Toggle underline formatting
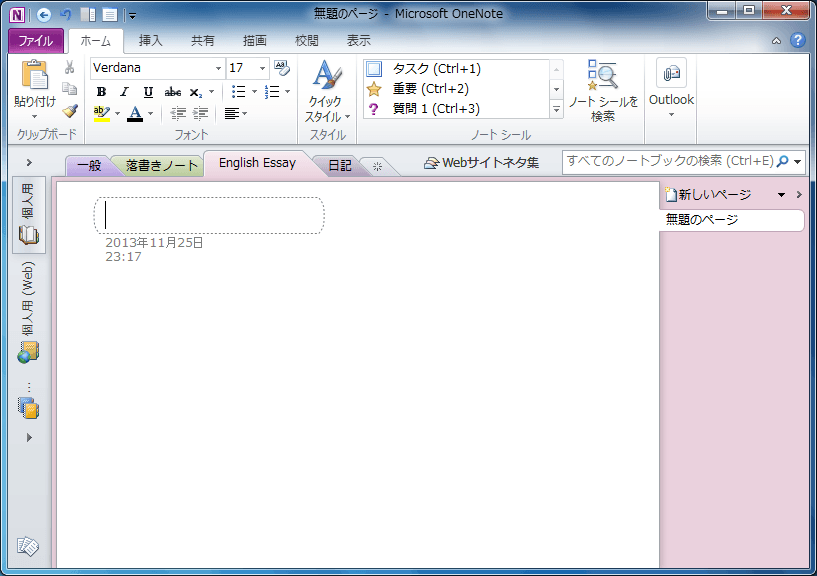 (x=148, y=92)
